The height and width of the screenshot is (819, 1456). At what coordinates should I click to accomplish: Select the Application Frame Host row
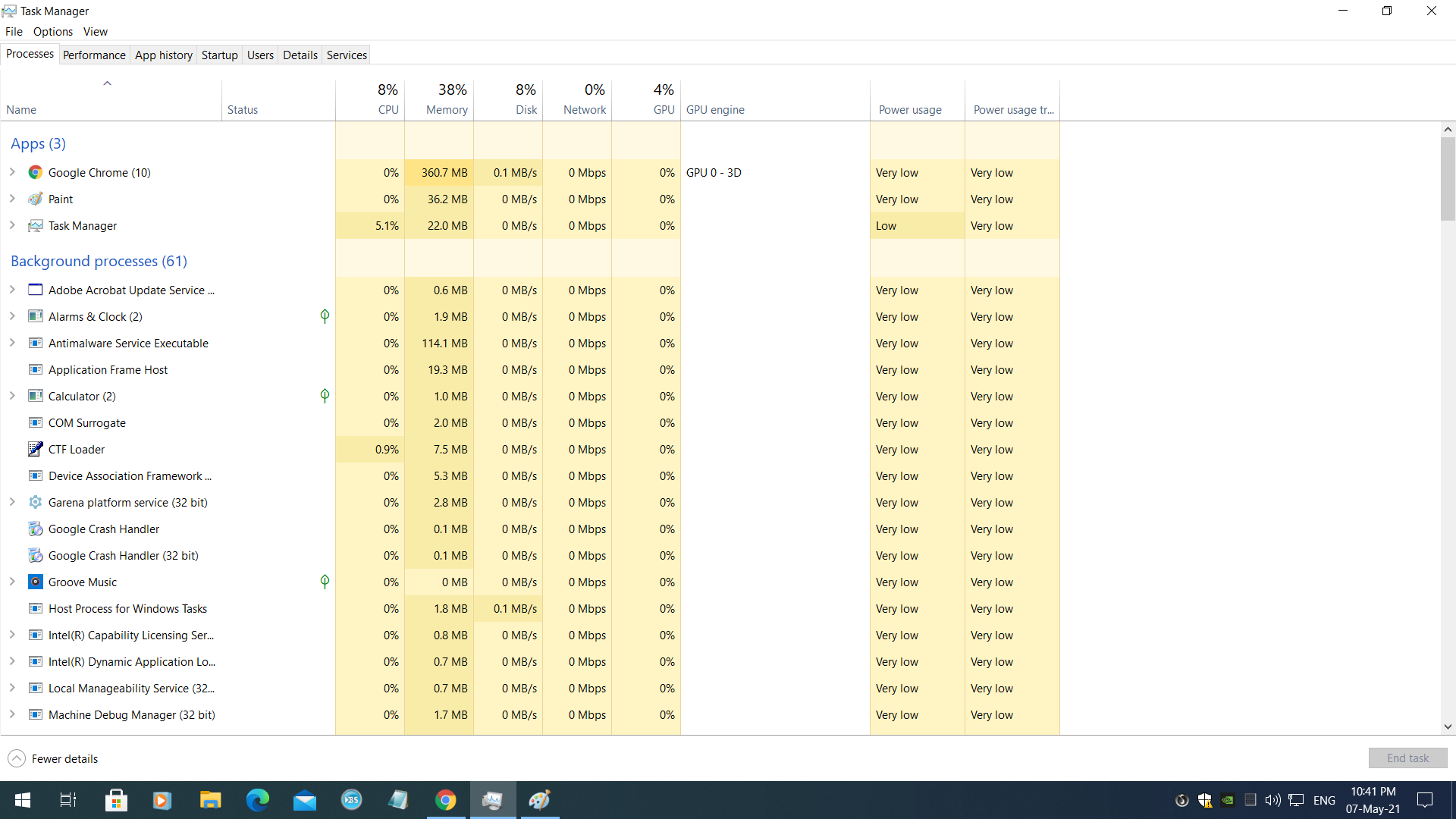point(108,370)
